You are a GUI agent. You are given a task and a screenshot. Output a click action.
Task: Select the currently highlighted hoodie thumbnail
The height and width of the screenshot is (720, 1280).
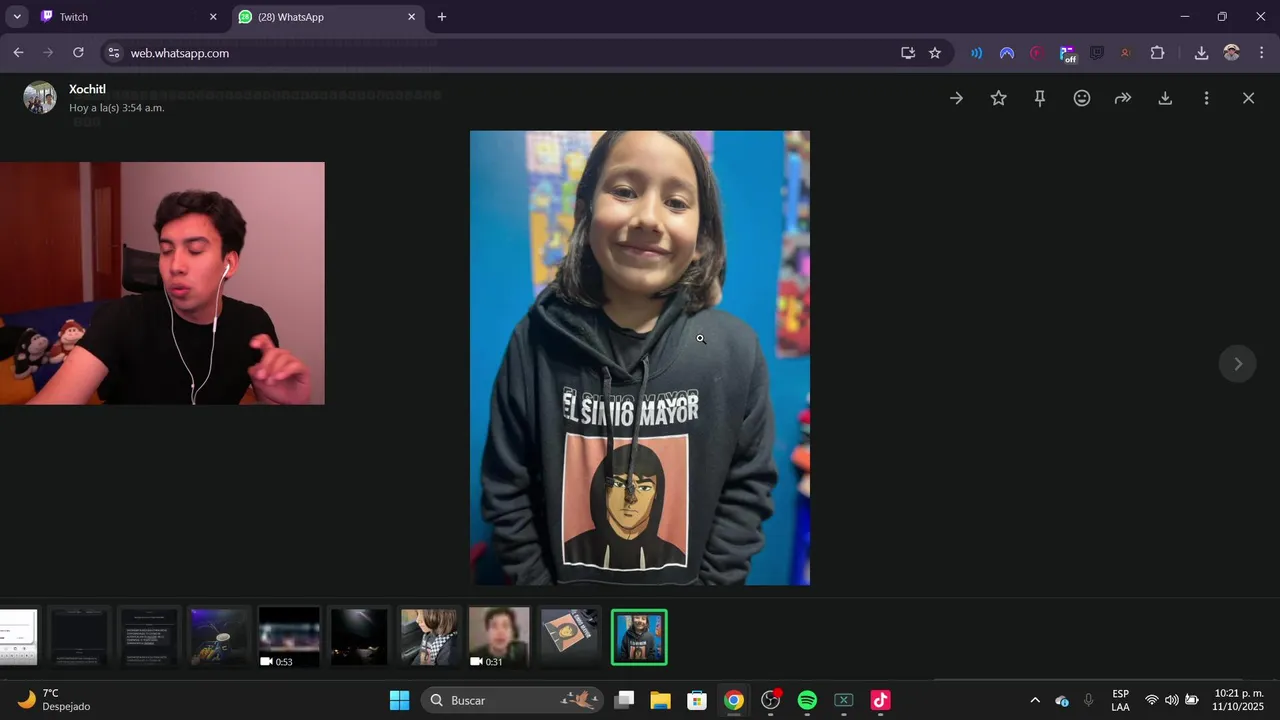(639, 637)
